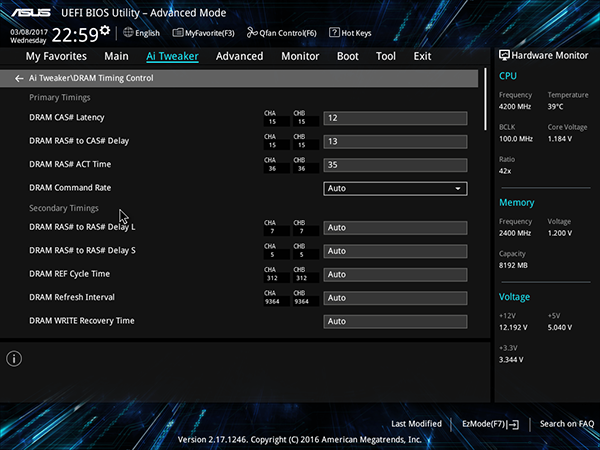Click the DRAM Command Rate label

point(70,188)
